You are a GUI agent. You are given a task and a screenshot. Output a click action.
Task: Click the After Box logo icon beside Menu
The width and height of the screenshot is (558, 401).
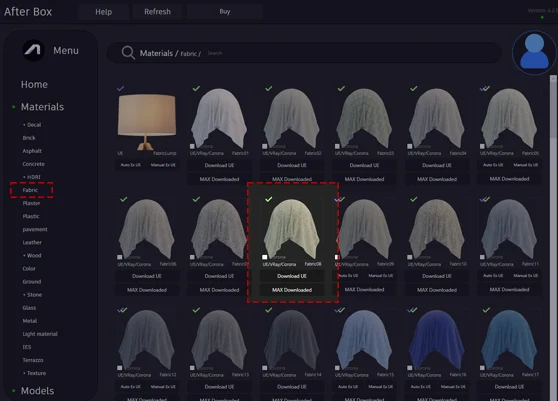click(x=33, y=50)
